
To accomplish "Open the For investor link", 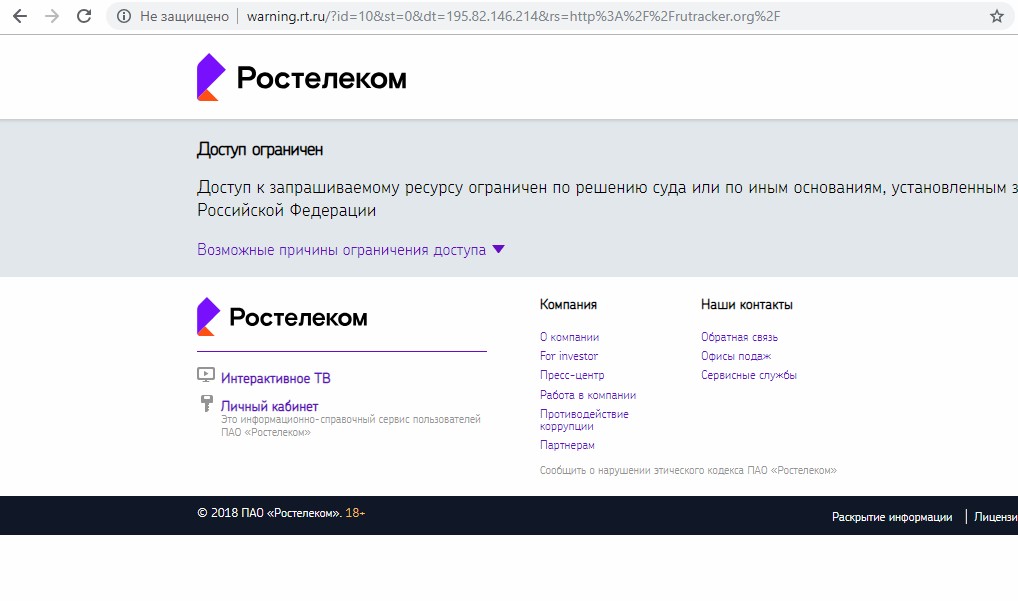I will (569, 356).
